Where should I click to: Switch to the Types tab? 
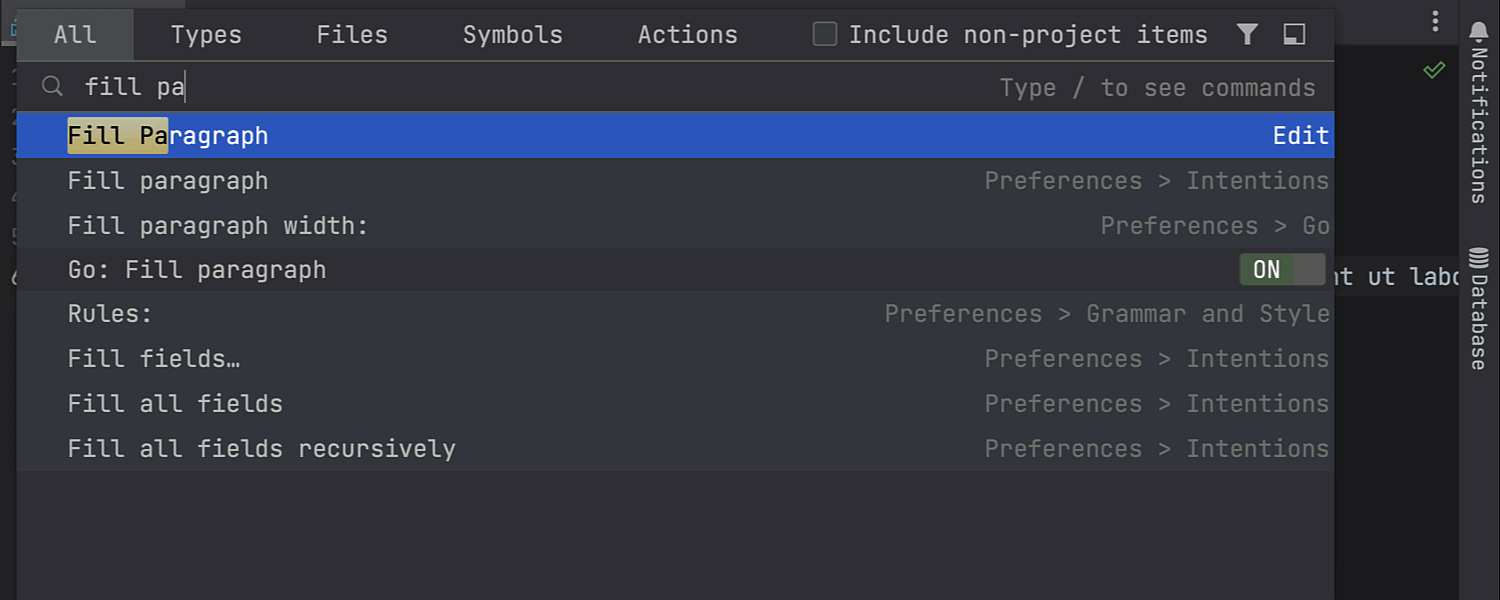206,35
